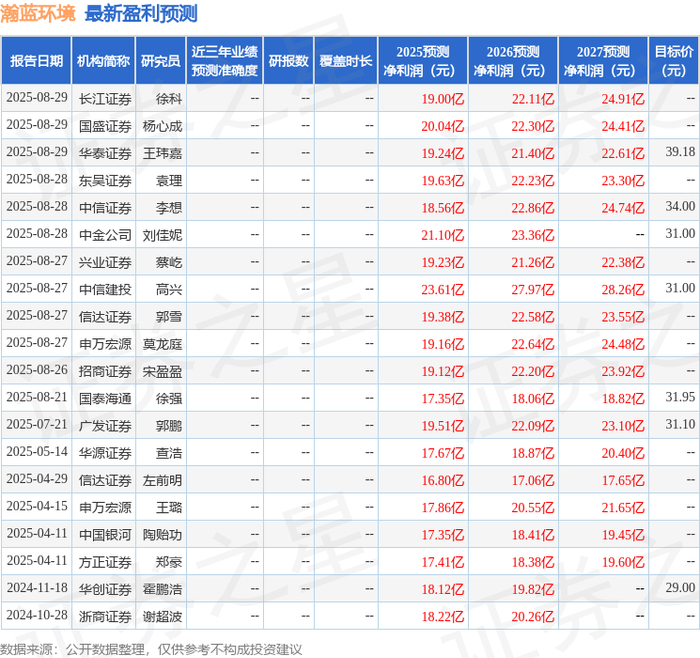This screenshot has height=658, width=700.
Task: Click the 近三年业绩预测准确度 column header
Action: pos(225,61)
